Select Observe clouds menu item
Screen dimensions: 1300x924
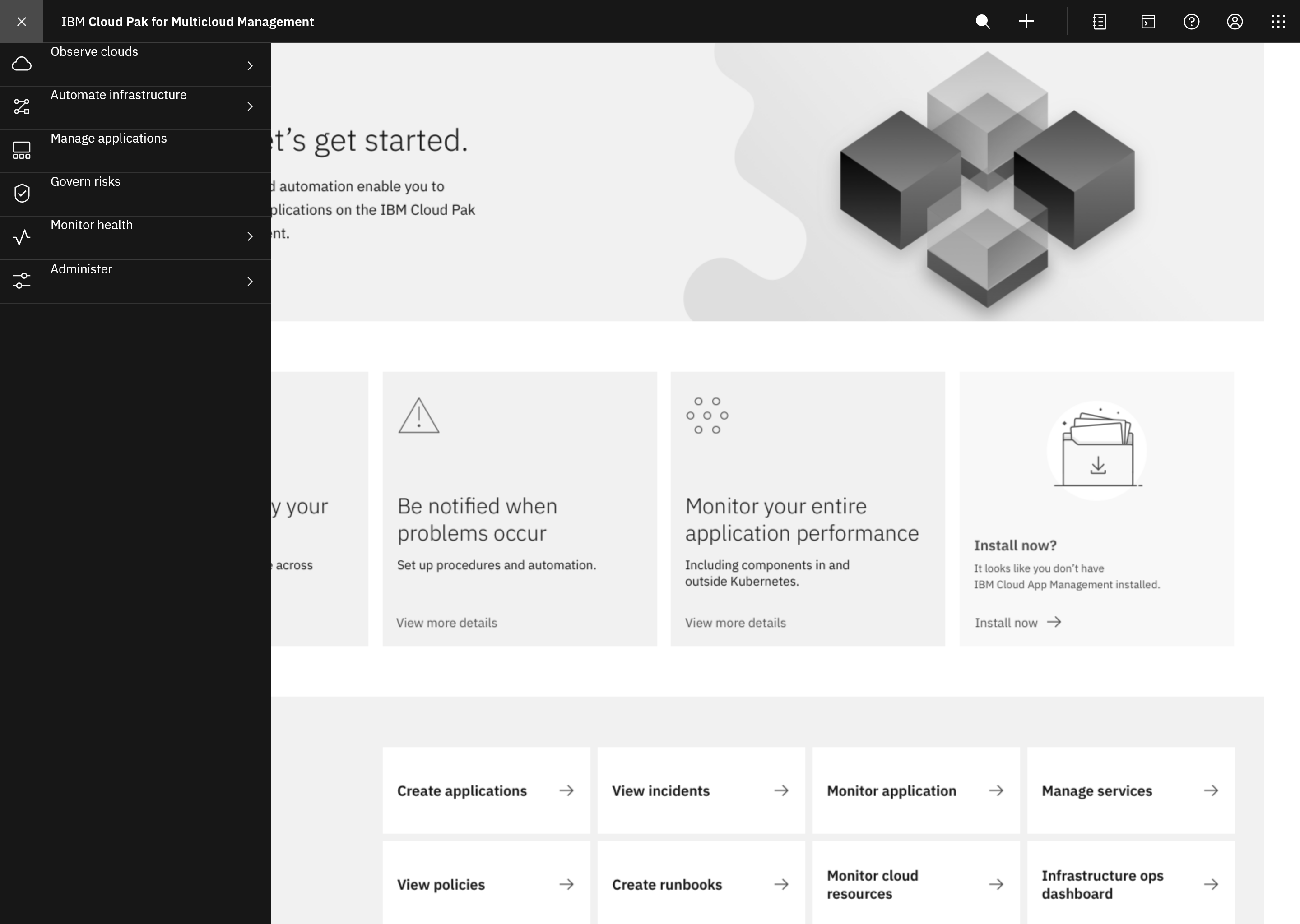tap(135, 65)
